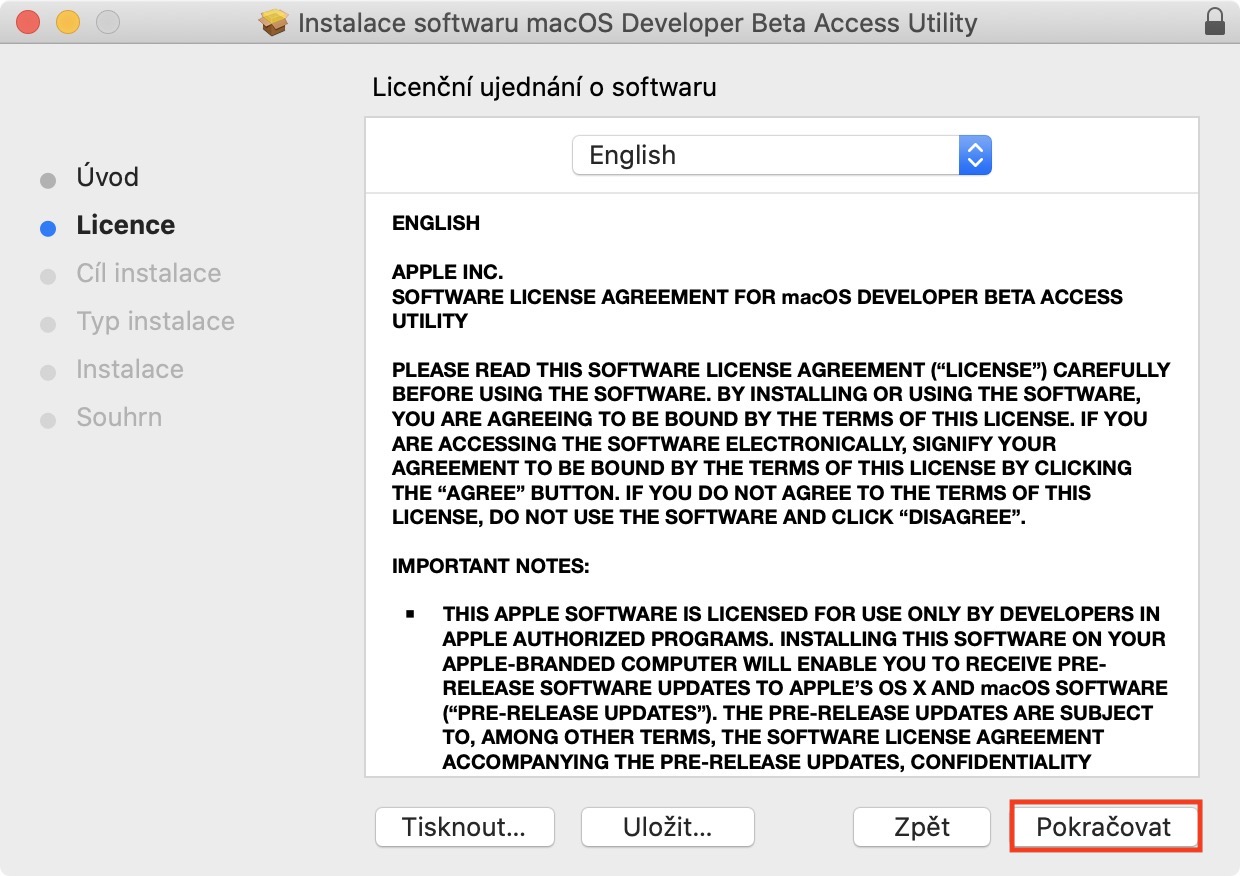Screen dimensions: 1240x876
Task: Click the lock icon in the title bar
Action: tap(1215, 22)
